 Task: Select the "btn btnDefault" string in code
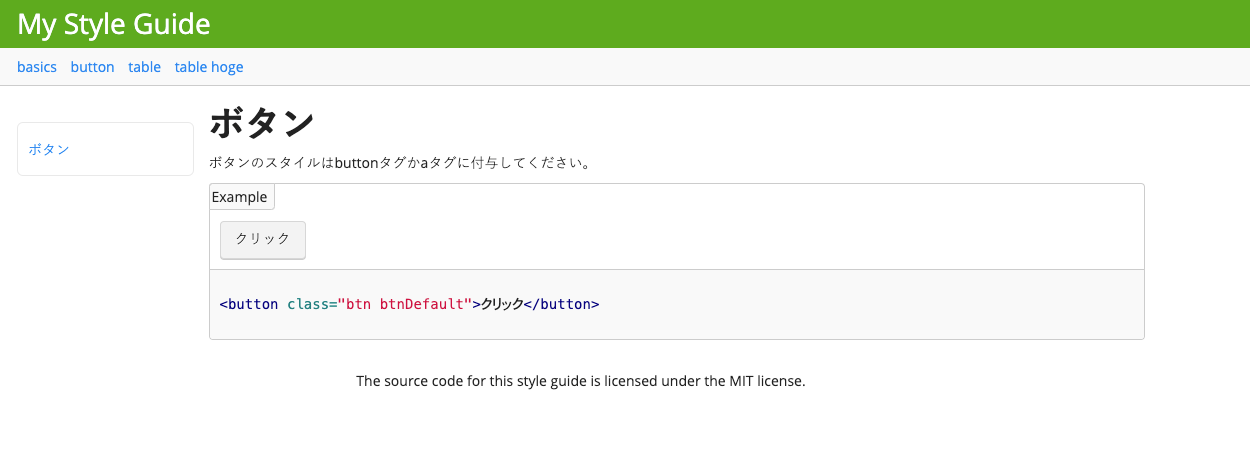404,304
